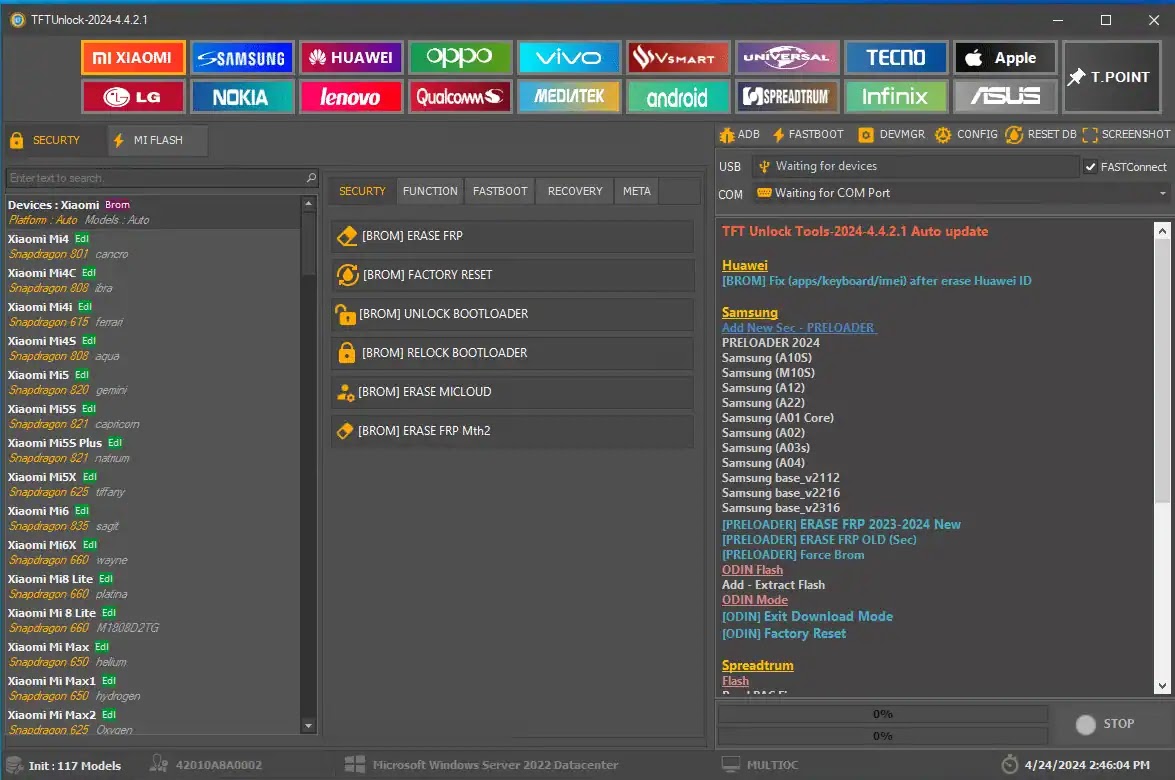Image resolution: width=1175 pixels, height=780 pixels.
Task: Click the search magnifier icon
Action: tap(312, 178)
